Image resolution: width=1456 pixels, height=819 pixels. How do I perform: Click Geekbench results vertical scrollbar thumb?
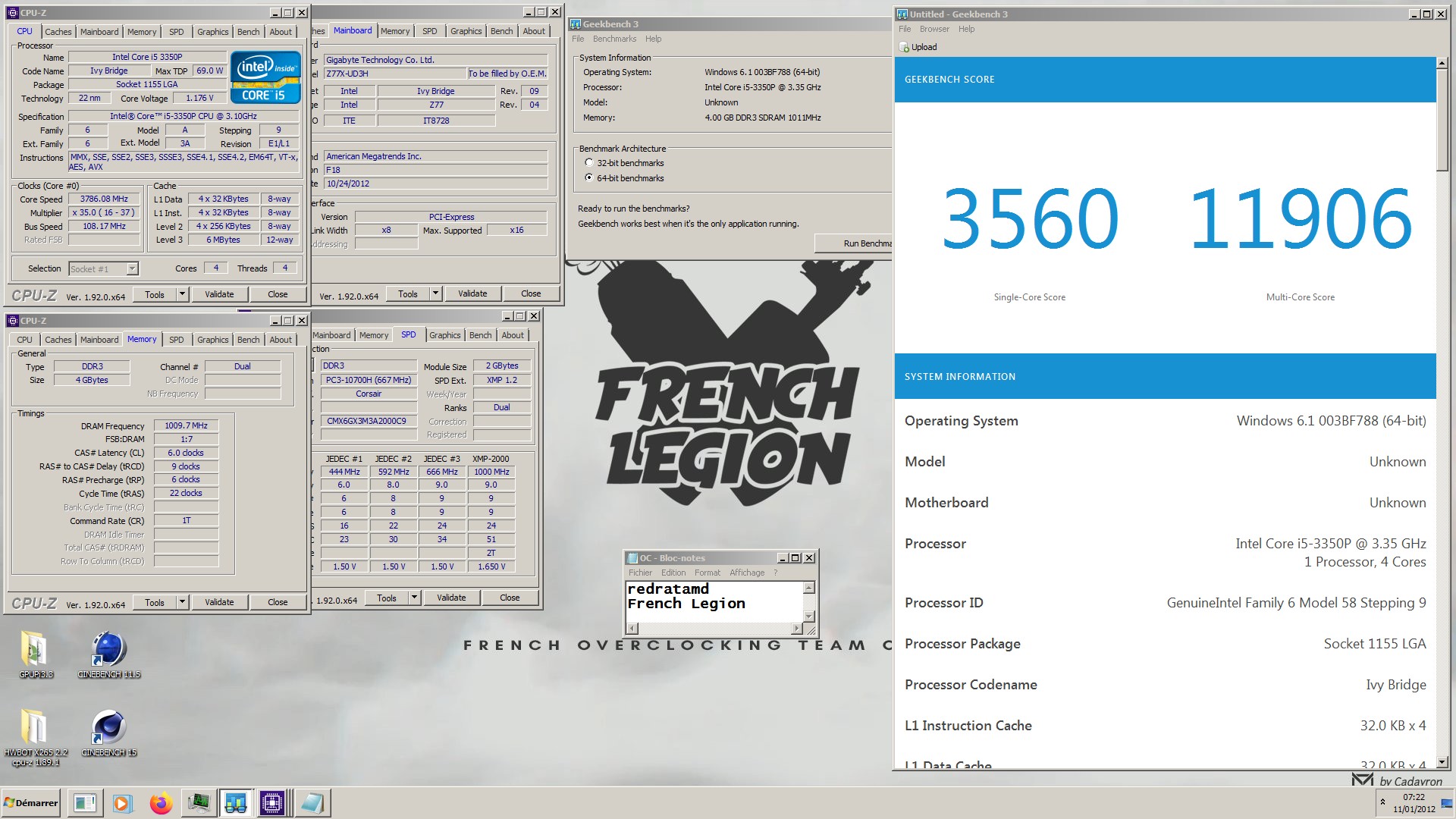[x=1442, y=120]
